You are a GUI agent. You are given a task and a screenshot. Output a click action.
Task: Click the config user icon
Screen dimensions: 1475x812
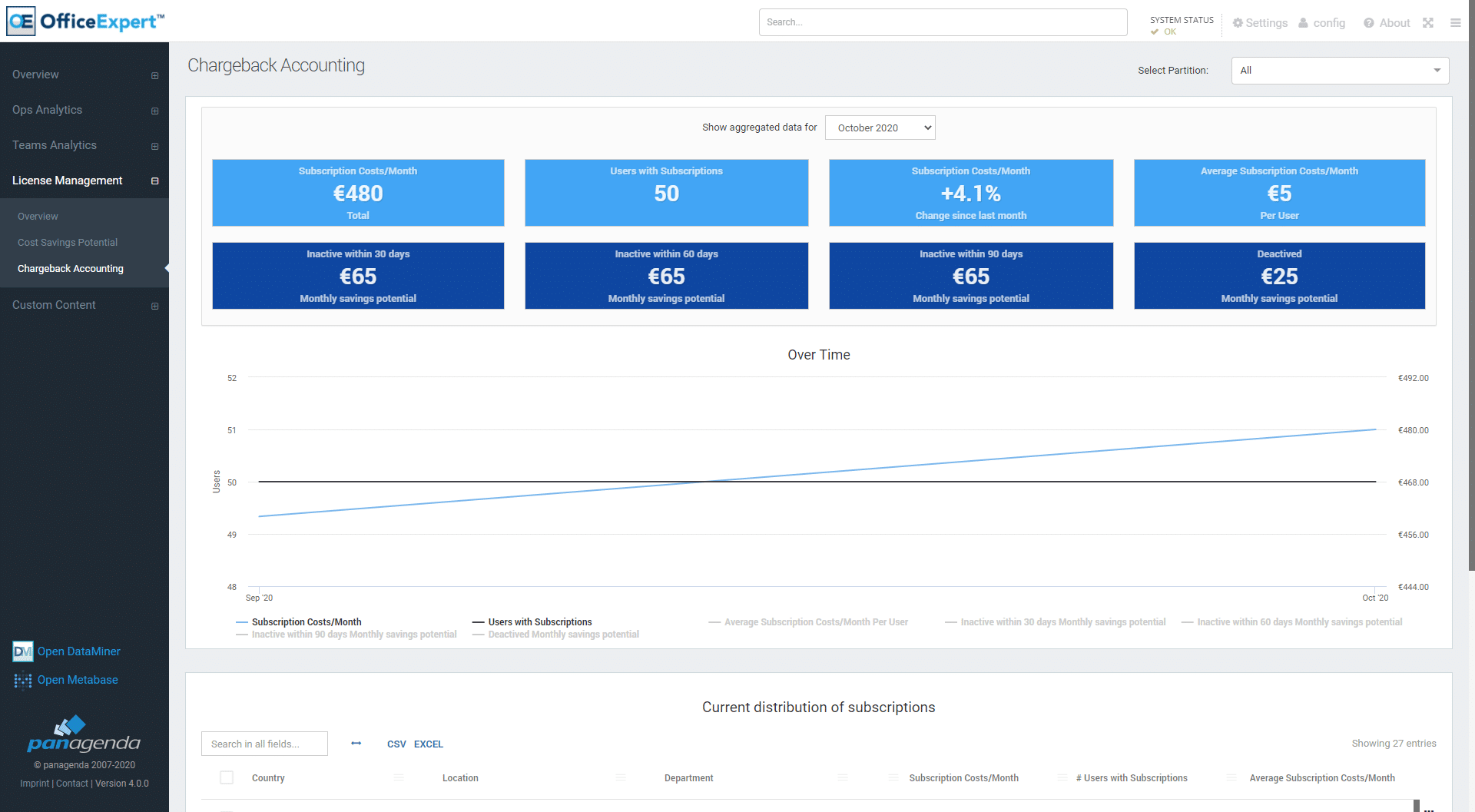tap(1304, 23)
